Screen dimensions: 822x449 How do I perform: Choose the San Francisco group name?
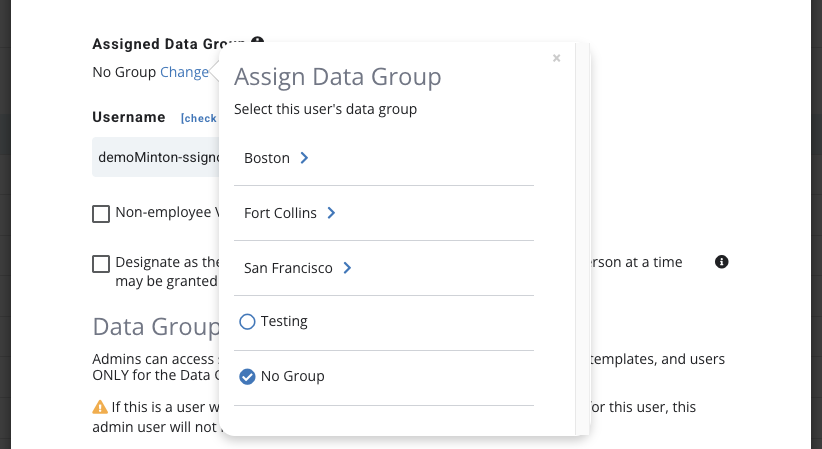click(x=288, y=268)
